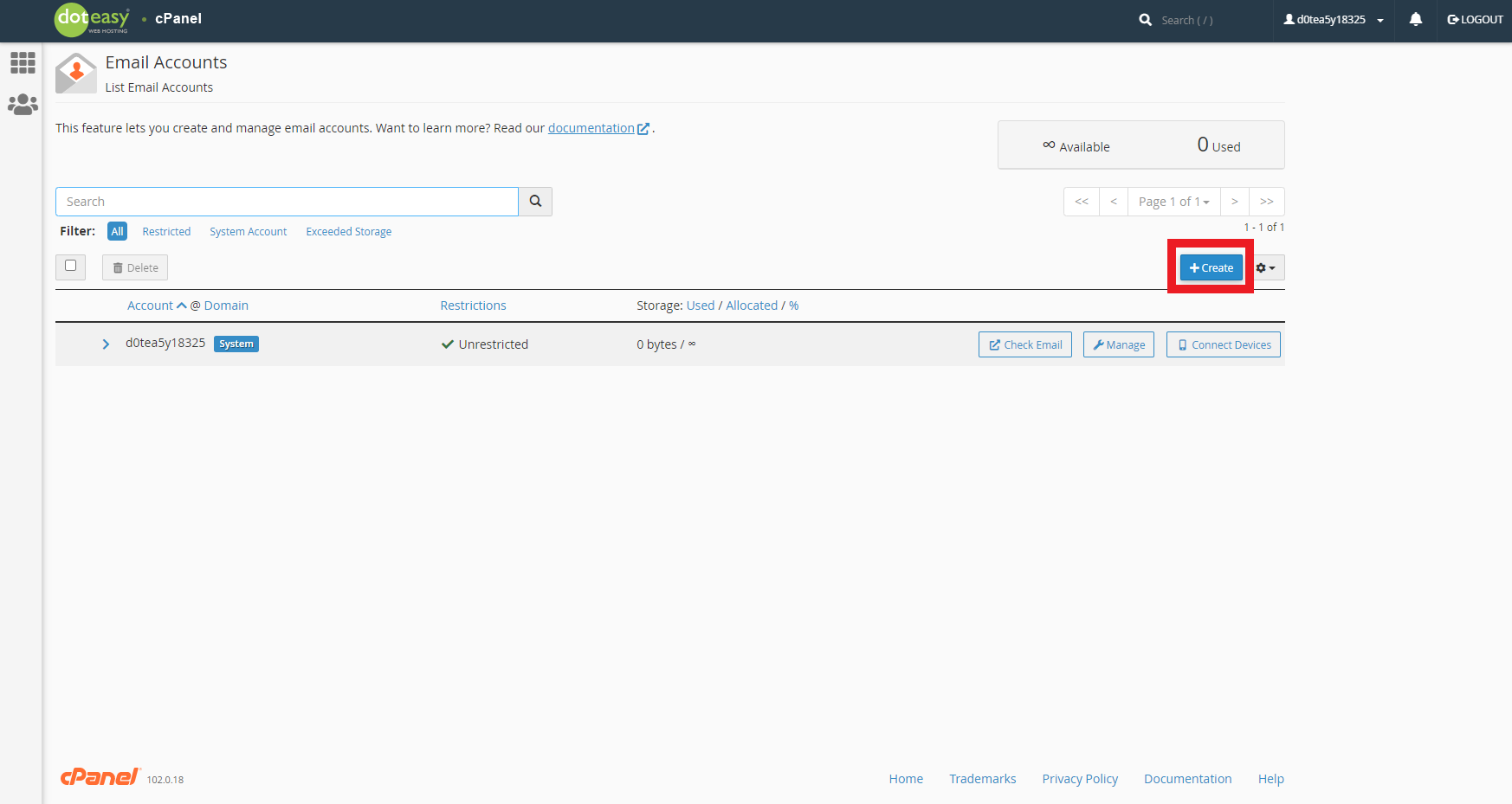Sort by storage Used
Image resolution: width=1512 pixels, height=804 pixels.
tap(701, 306)
